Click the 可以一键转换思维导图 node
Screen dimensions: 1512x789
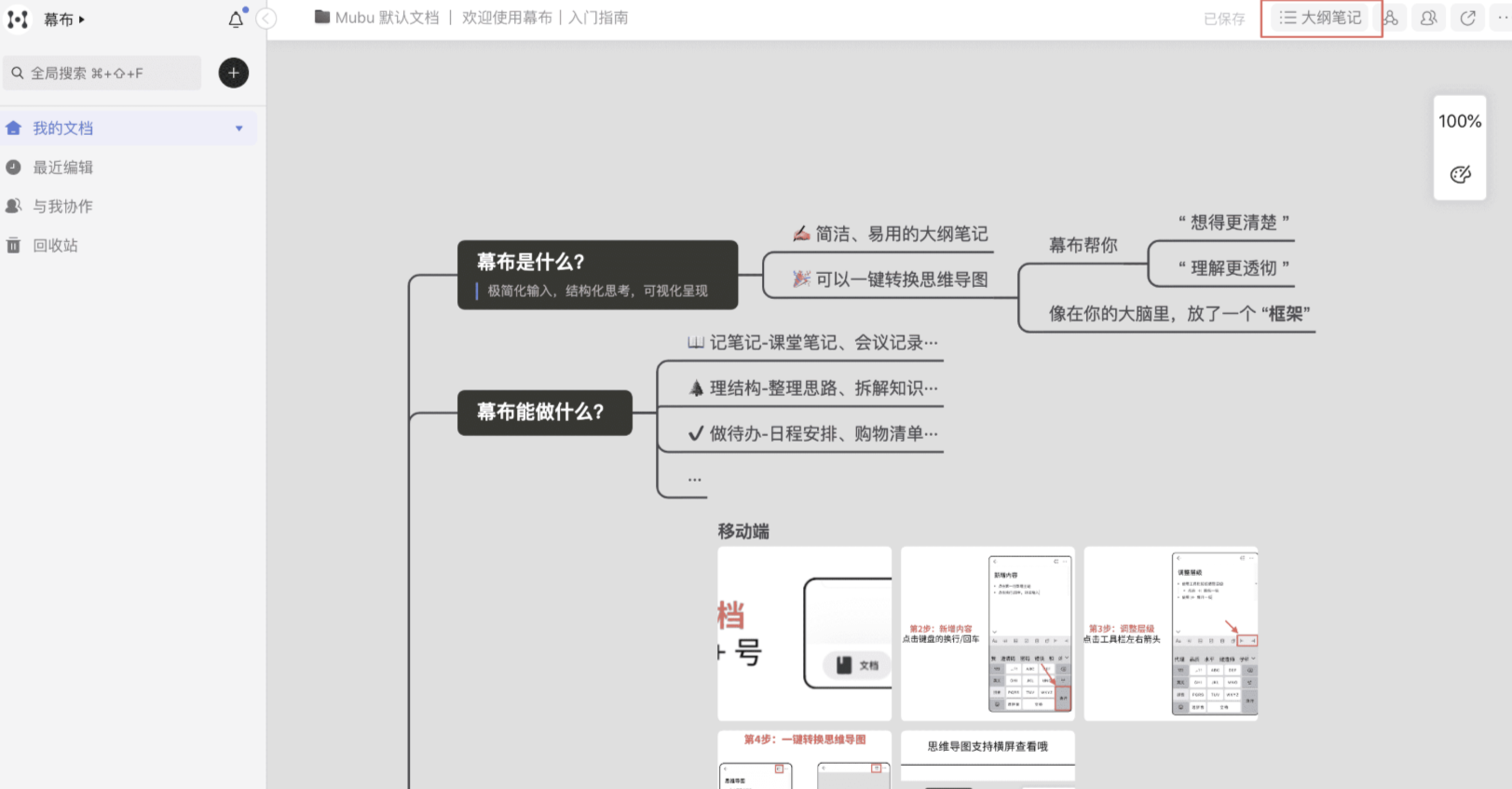pyautogui.click(x=891, y=279)
